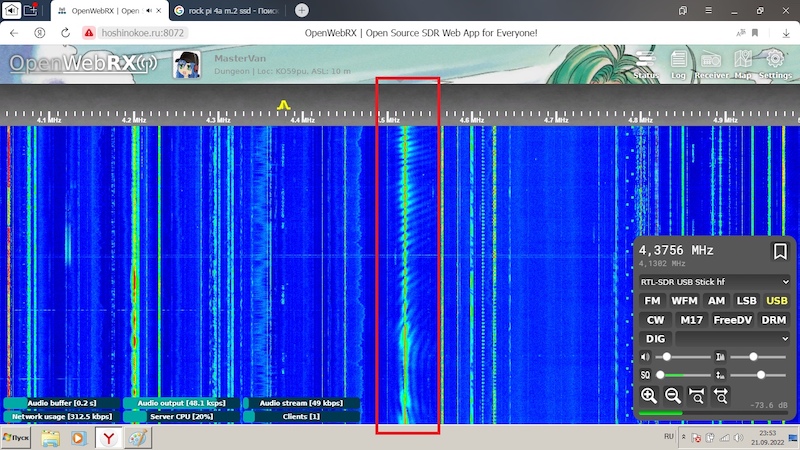Open the Map view icon
The width and height of the screenshot is (800, 450).
(743, 63)
